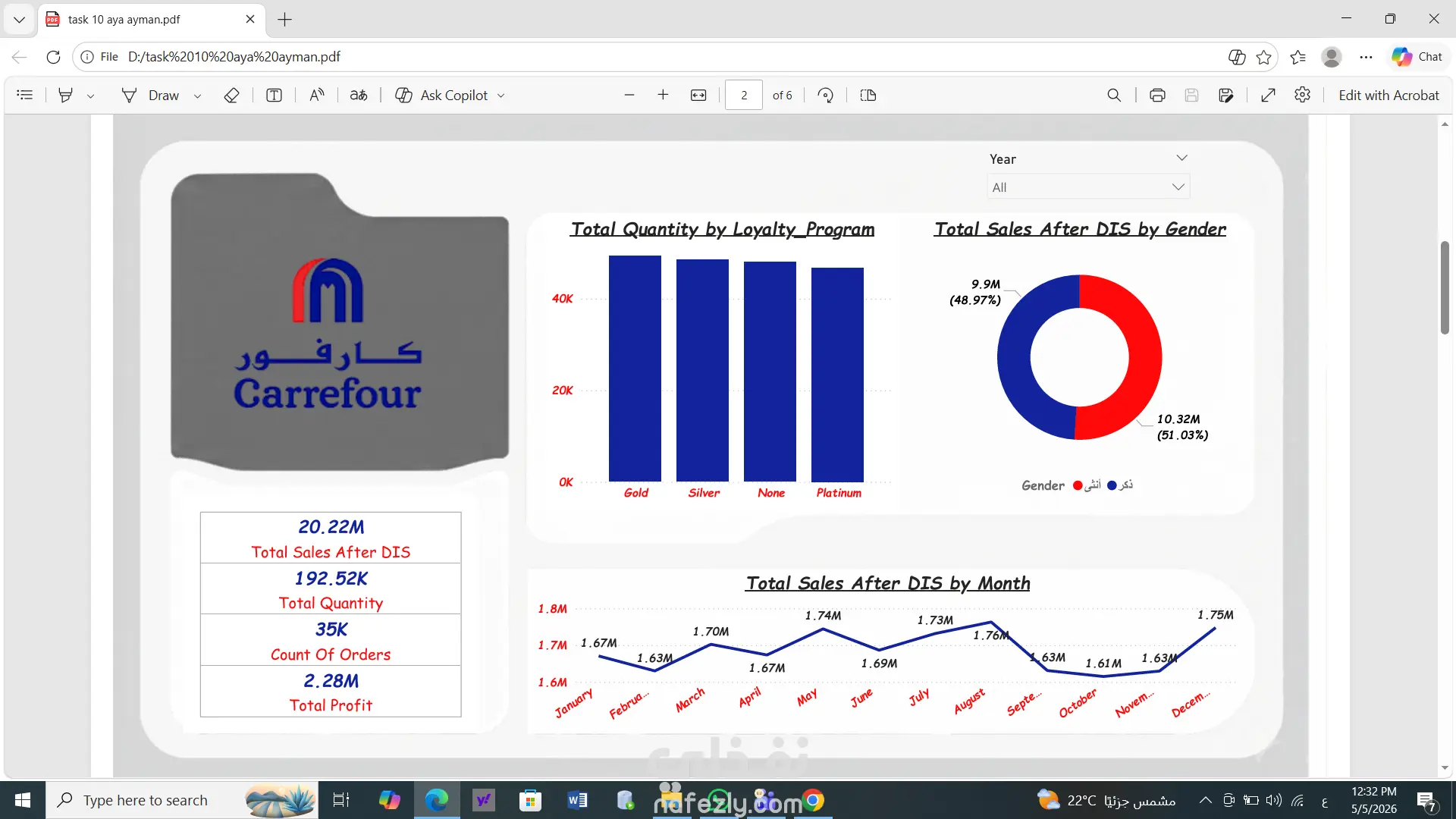Open the Favorites list

click(1298, 57)
